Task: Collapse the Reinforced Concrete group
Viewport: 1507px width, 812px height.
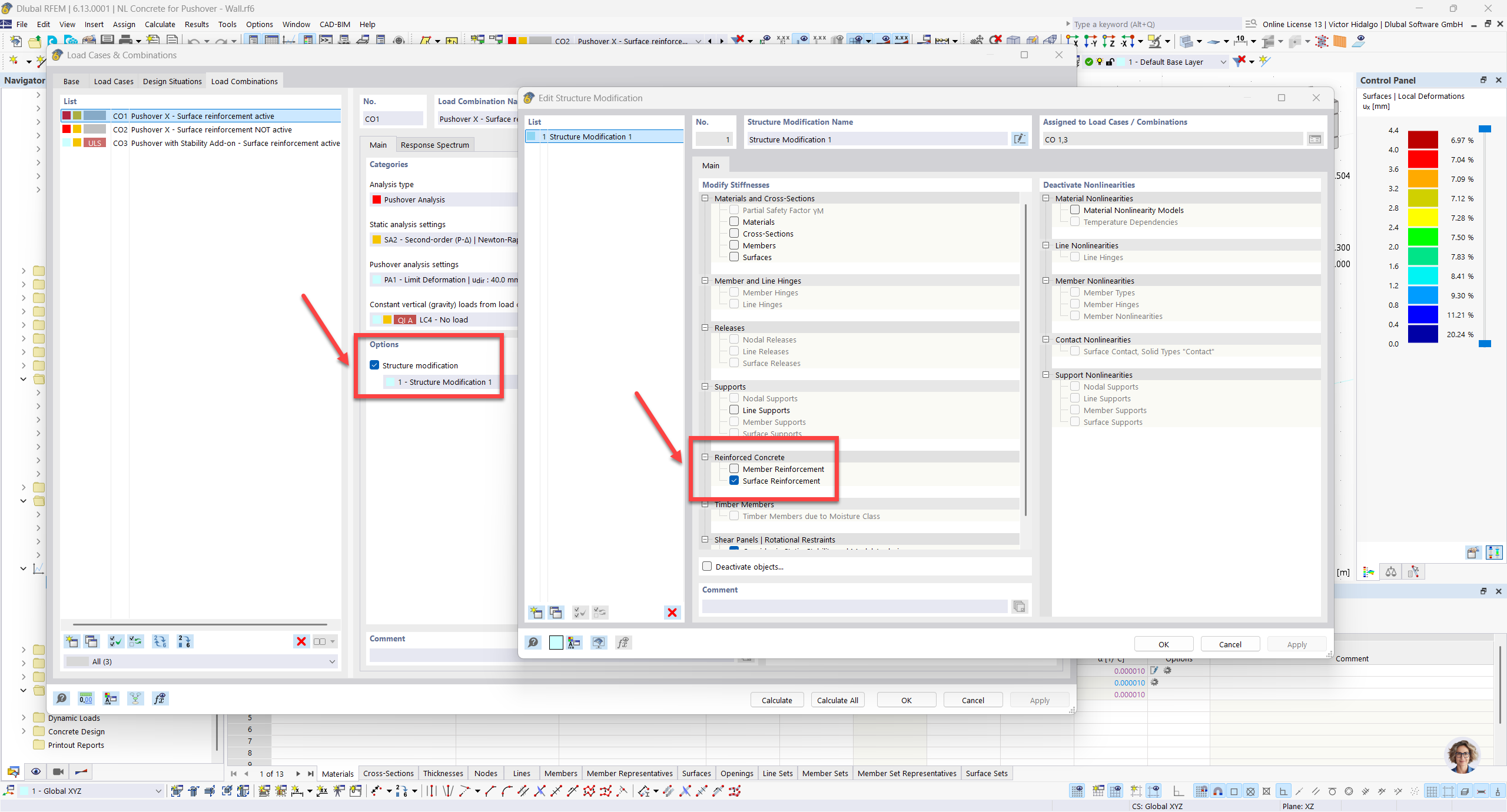Action: (x=705, y=457)
